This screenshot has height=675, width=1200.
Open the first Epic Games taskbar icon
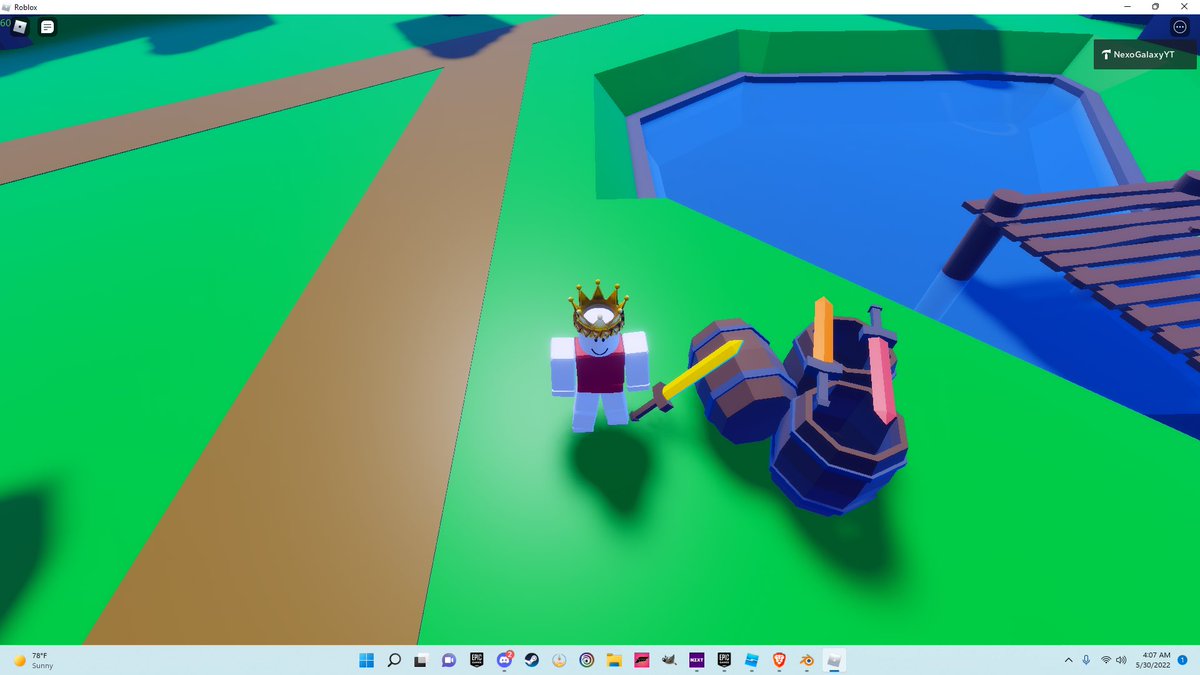pyautogui.click(x=477, y=660)
